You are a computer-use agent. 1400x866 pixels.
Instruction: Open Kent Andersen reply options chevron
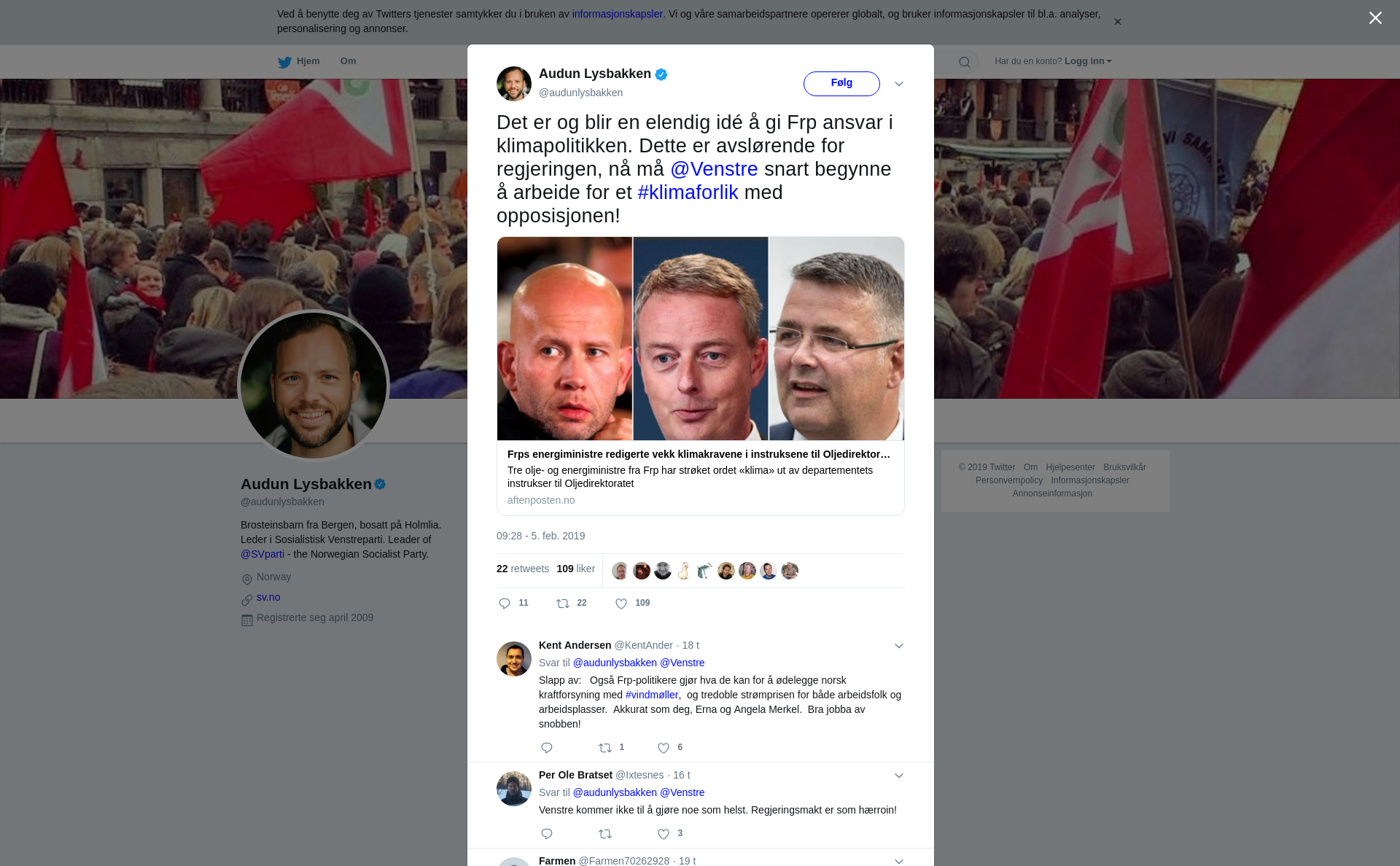tap(899, 646)
